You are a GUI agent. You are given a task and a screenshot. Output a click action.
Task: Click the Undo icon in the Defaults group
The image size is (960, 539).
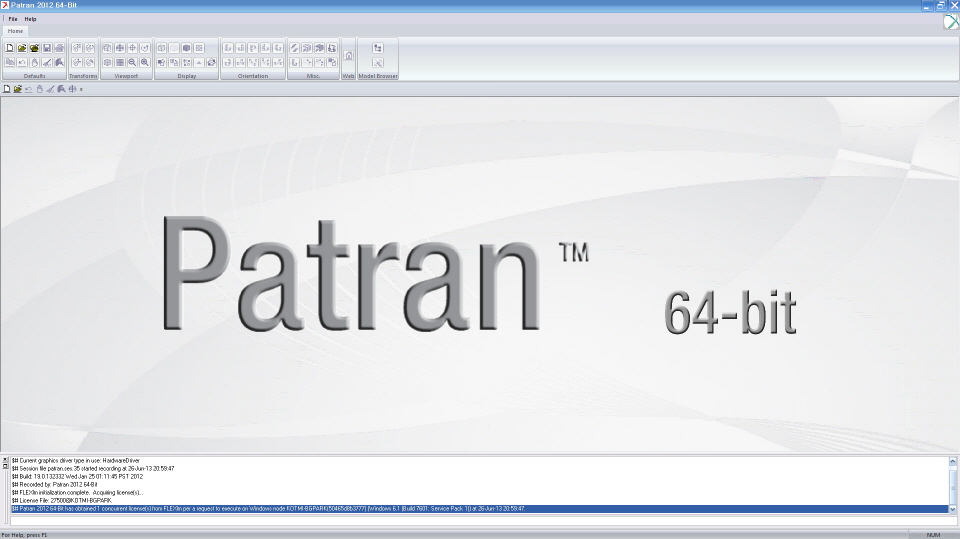click(x=22, y=62)
